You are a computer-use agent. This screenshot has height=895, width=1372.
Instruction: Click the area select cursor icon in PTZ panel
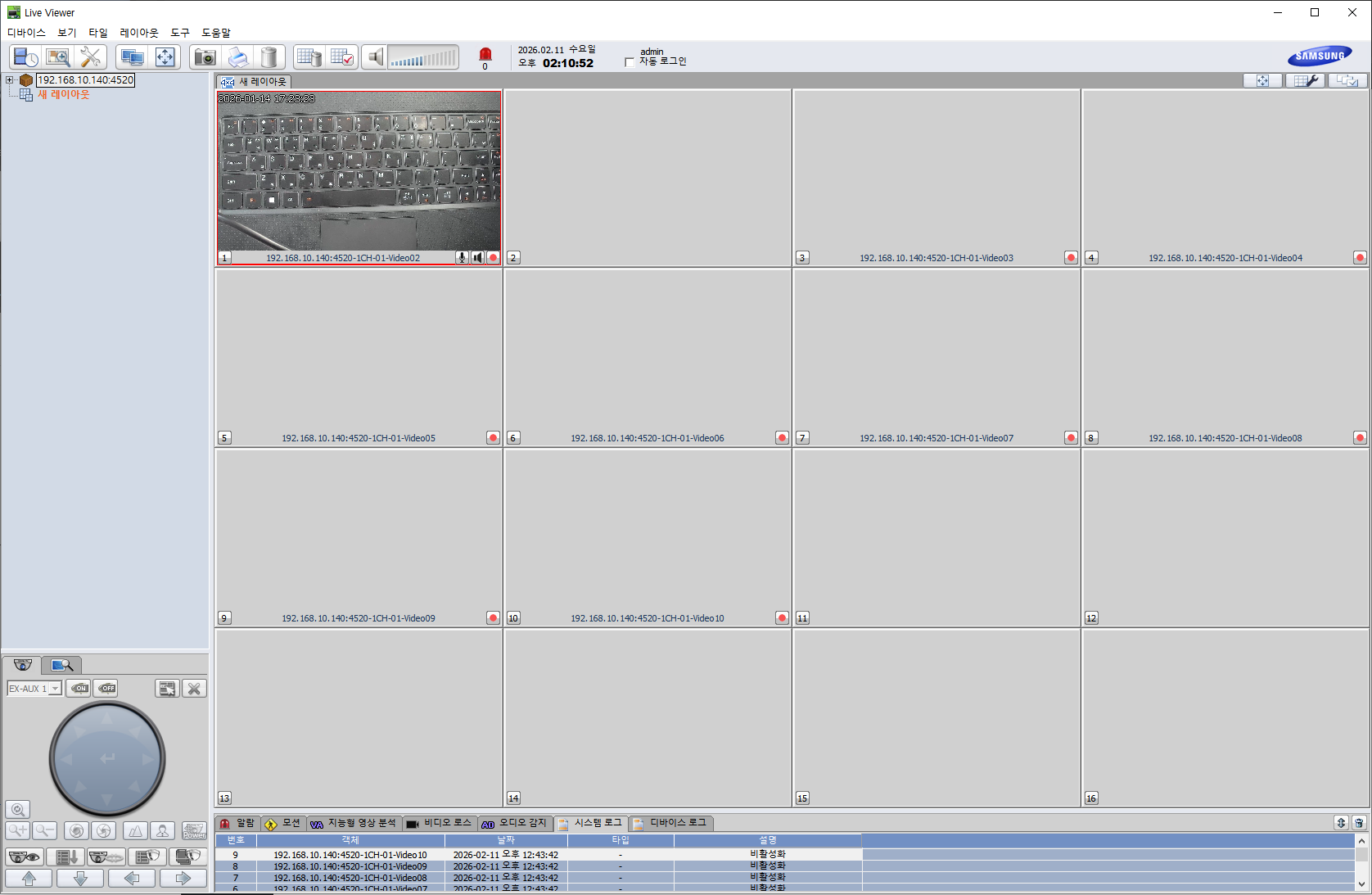click(167, 689)
